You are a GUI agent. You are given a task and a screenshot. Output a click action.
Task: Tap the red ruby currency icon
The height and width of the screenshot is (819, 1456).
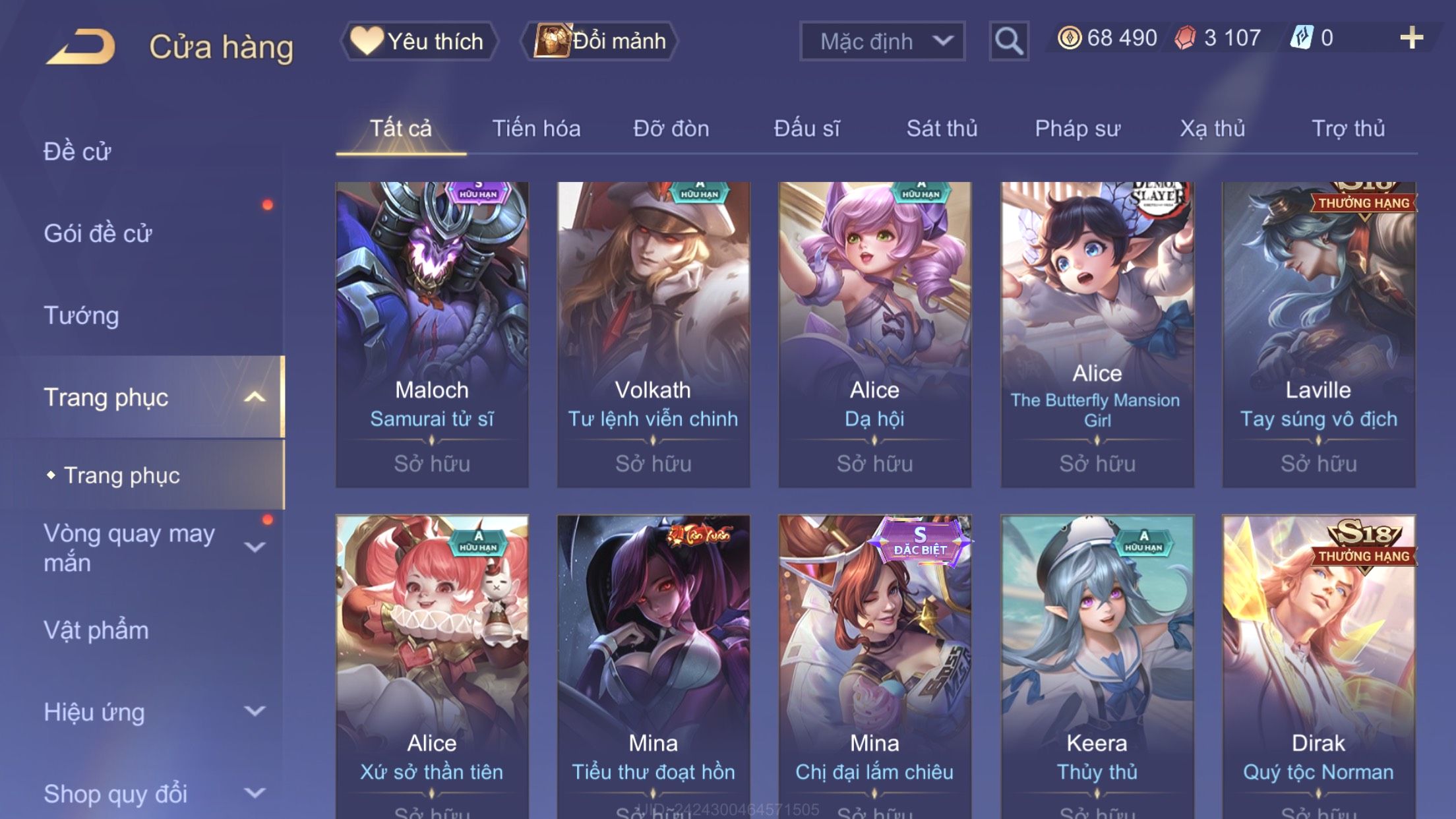click(x=1185, y=38)
